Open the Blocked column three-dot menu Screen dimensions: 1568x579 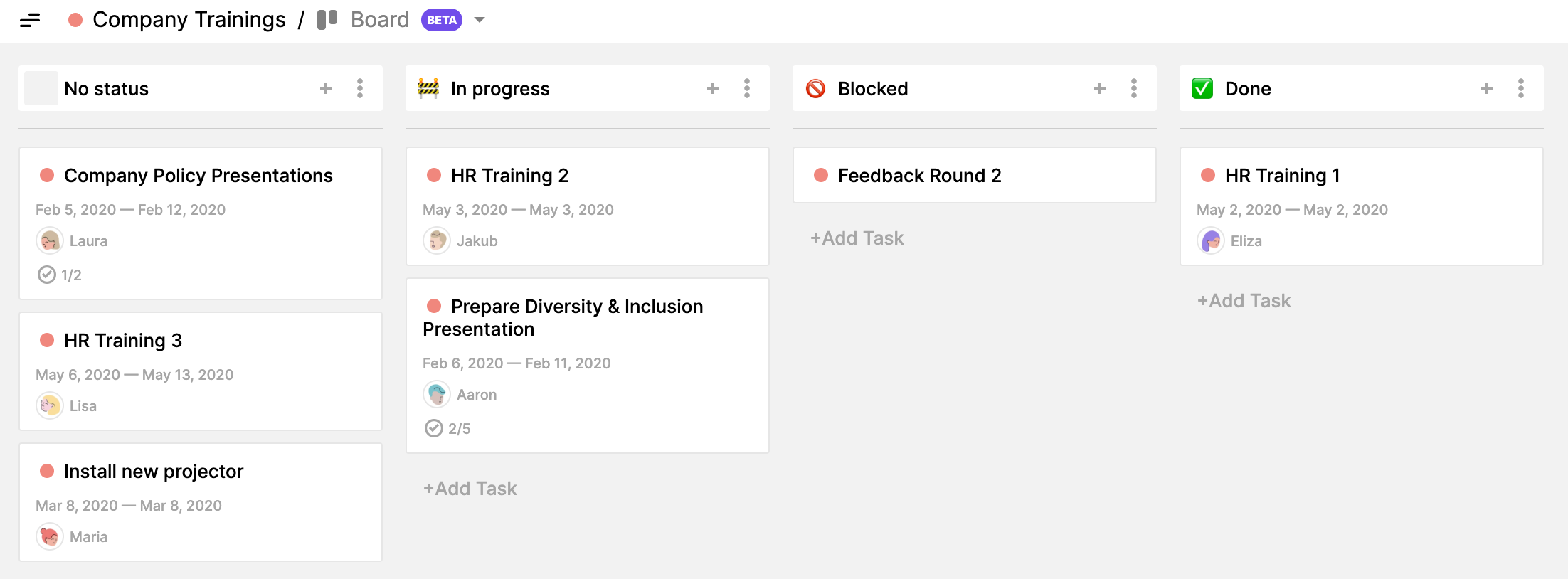coord(1134,88)
